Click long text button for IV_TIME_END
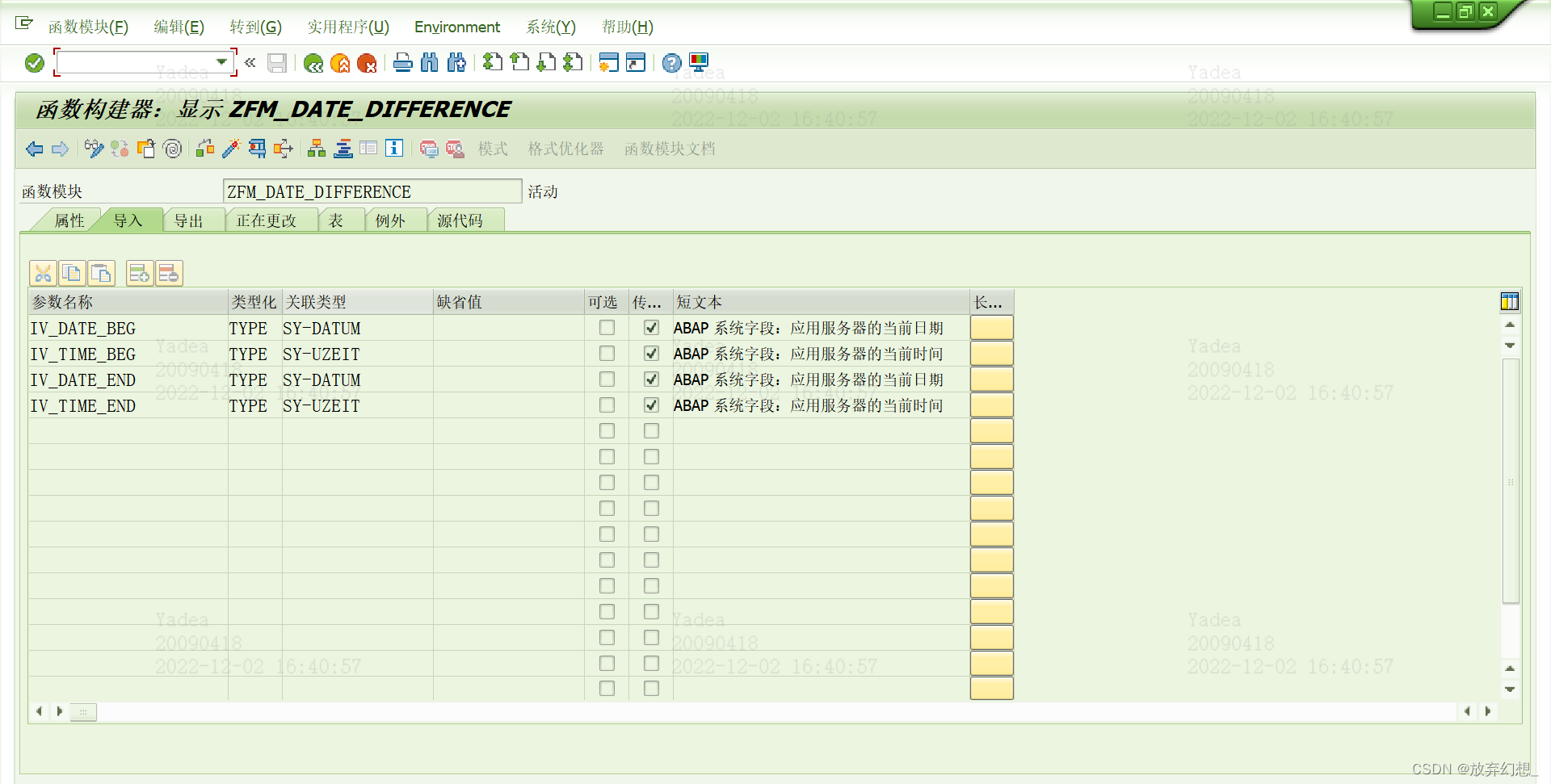 (992, 405)
